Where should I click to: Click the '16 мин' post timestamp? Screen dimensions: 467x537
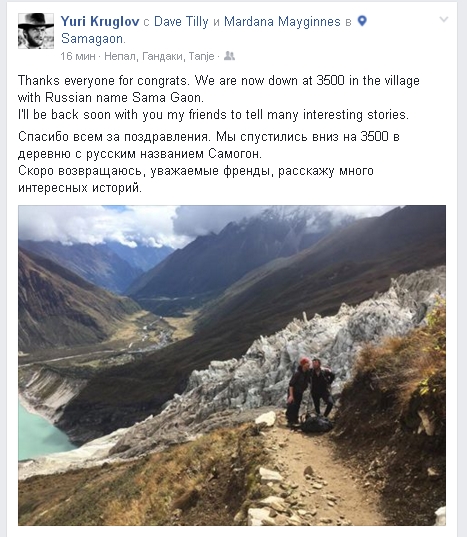[78, 56]
